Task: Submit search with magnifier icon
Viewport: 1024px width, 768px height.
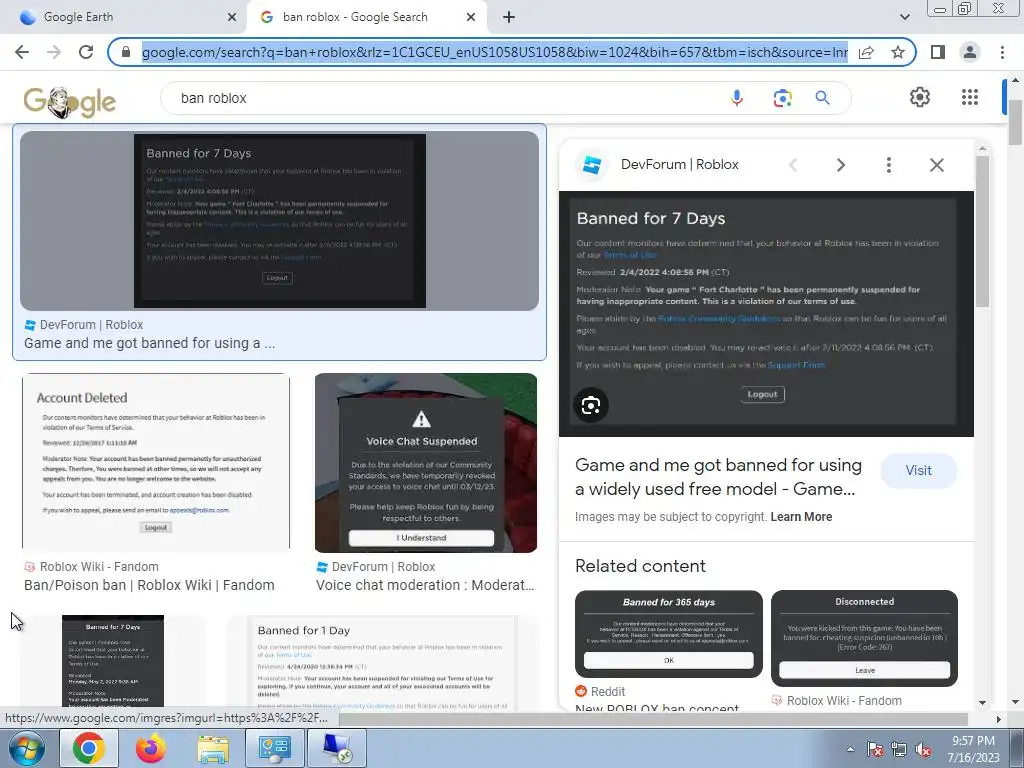Action: 822,98
